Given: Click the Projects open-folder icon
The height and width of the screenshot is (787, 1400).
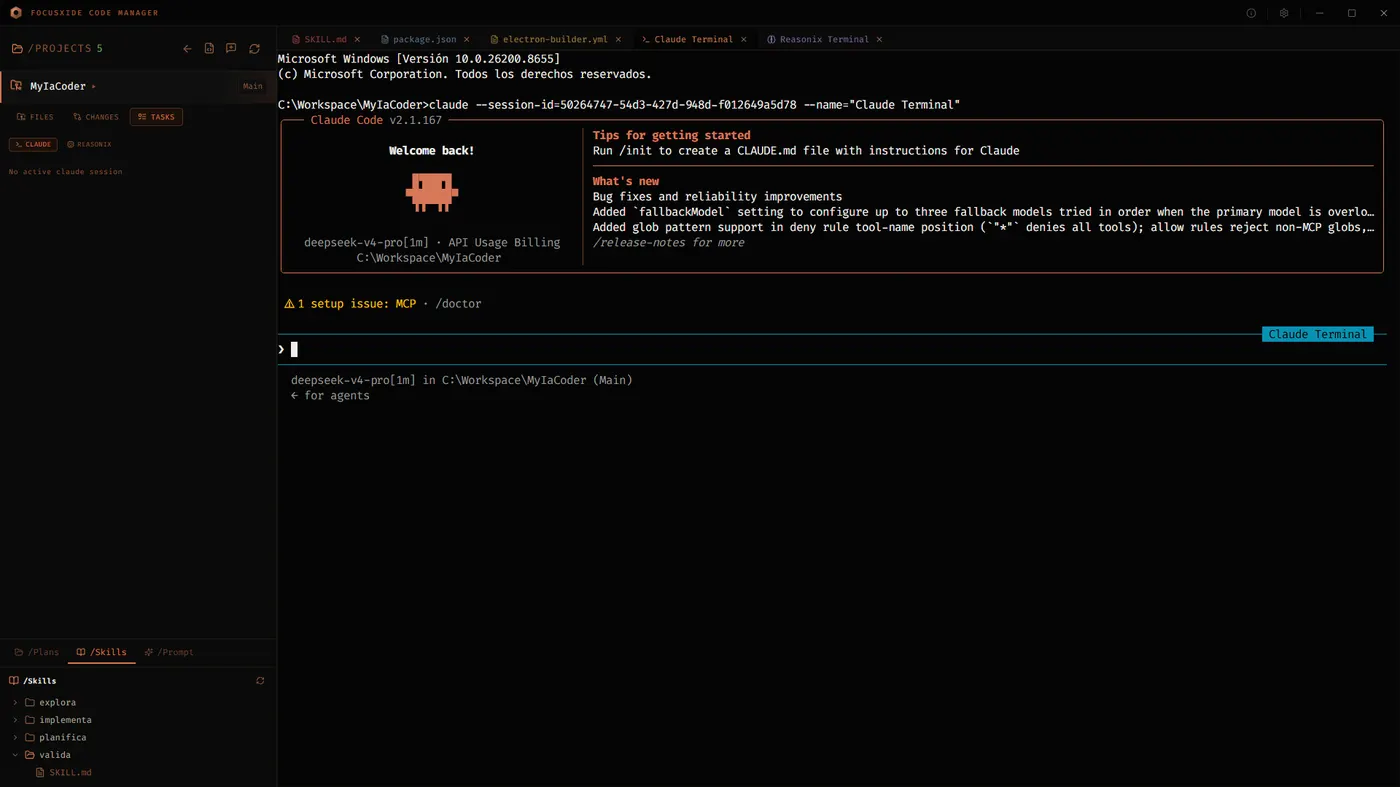Looking at the screenshot, I should (x=17, y=49).
